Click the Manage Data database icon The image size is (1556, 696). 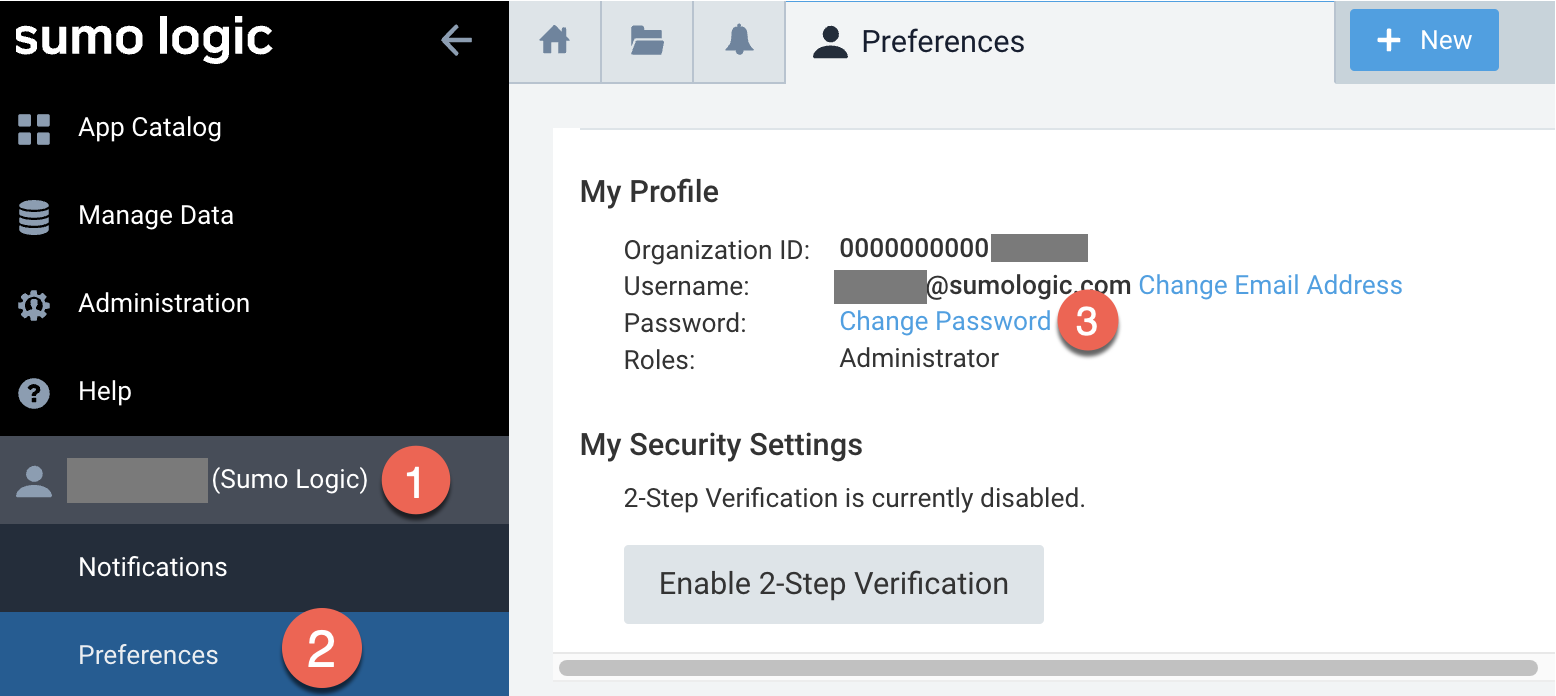click(x=34, y=217)
